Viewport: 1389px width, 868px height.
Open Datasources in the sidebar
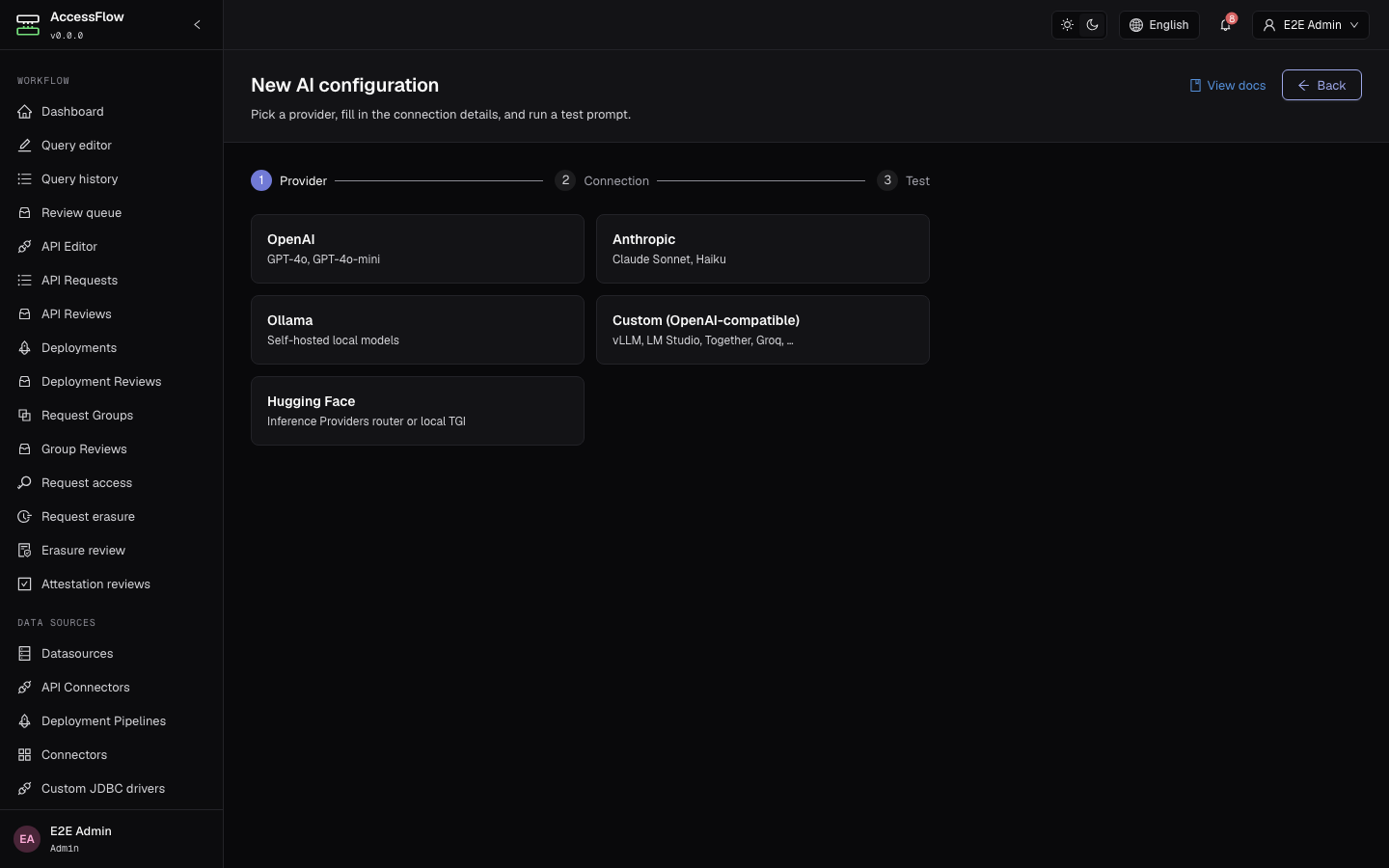point(111,654)
